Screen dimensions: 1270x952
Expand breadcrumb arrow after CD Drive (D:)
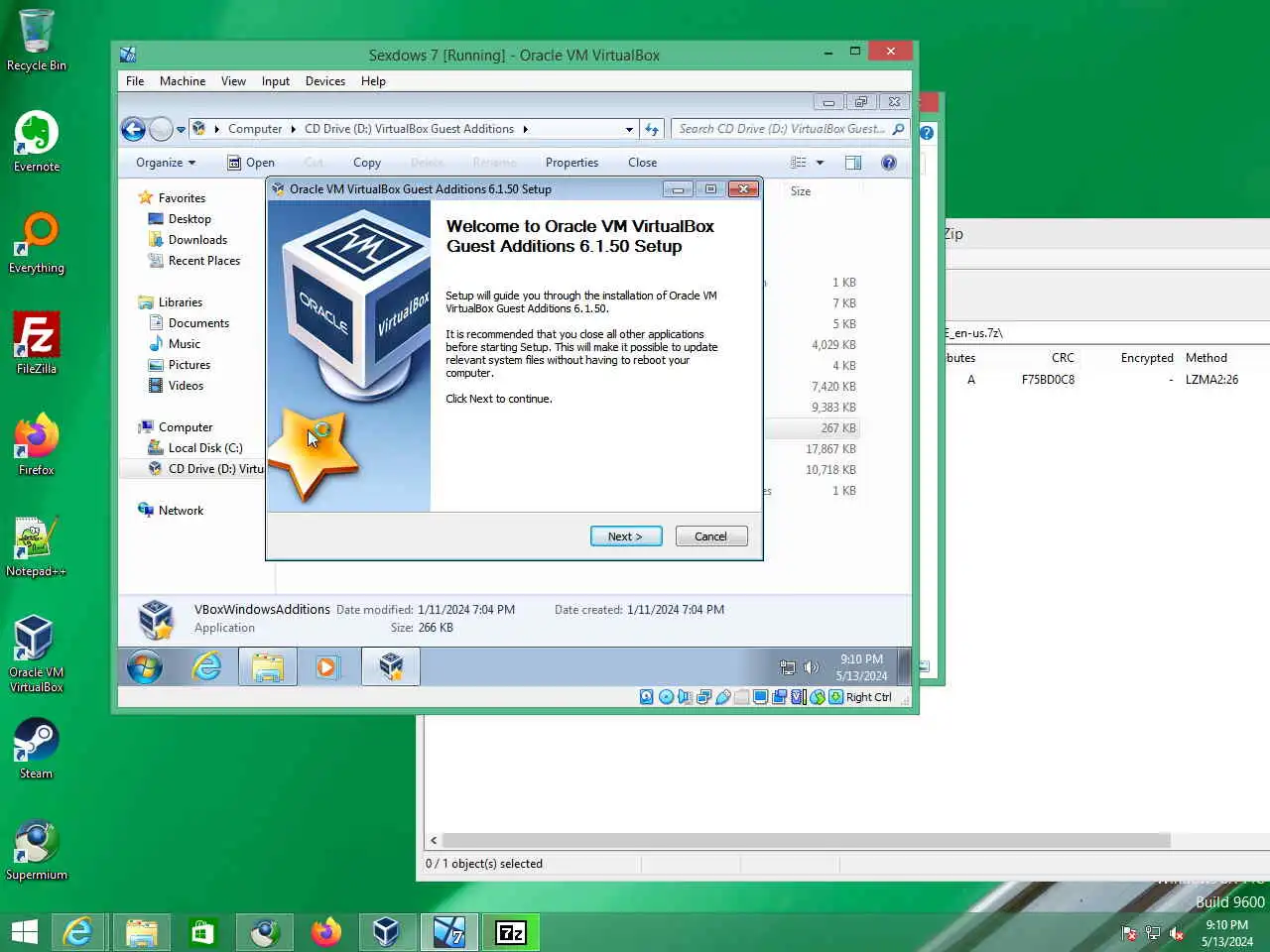click(x=526, y=129)
